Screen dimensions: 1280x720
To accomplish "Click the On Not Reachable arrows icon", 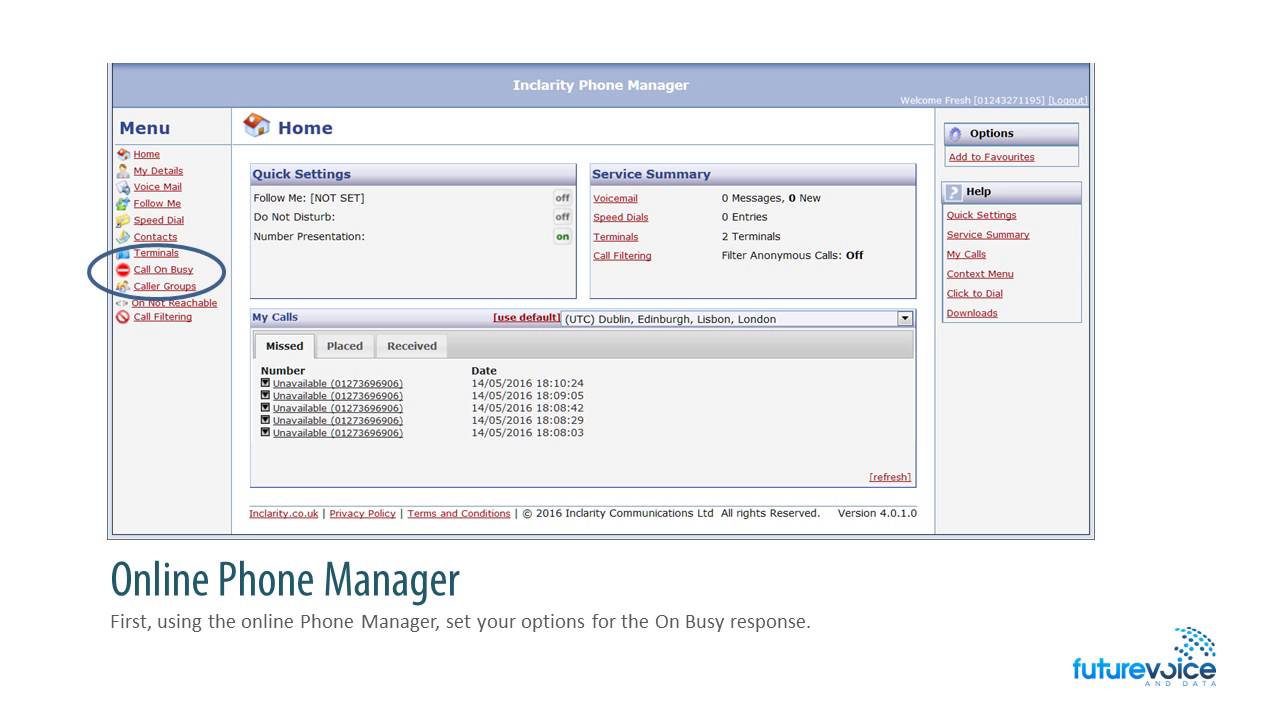I will 122,303.
